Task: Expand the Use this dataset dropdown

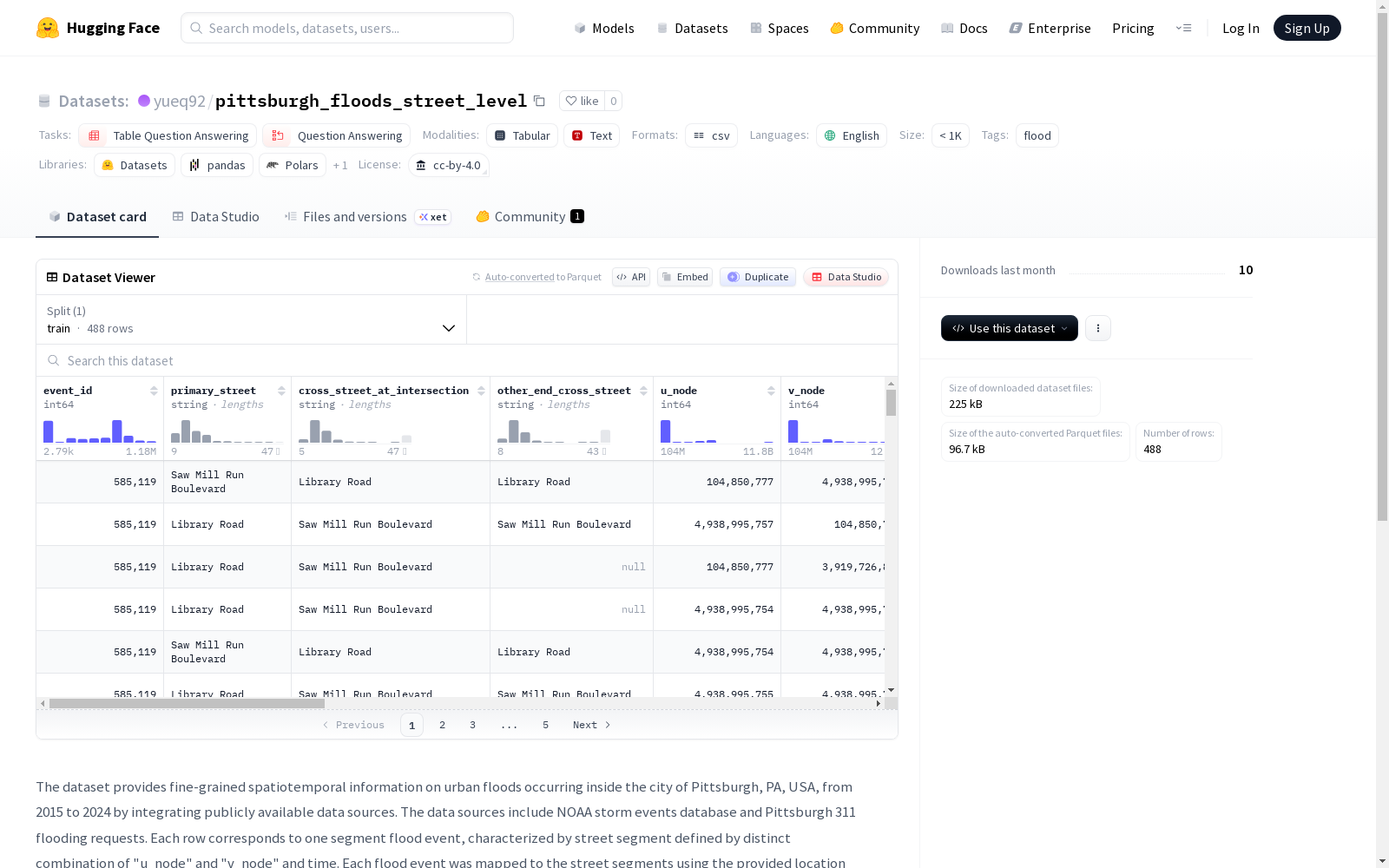Action: click(x=1010, y=328)
